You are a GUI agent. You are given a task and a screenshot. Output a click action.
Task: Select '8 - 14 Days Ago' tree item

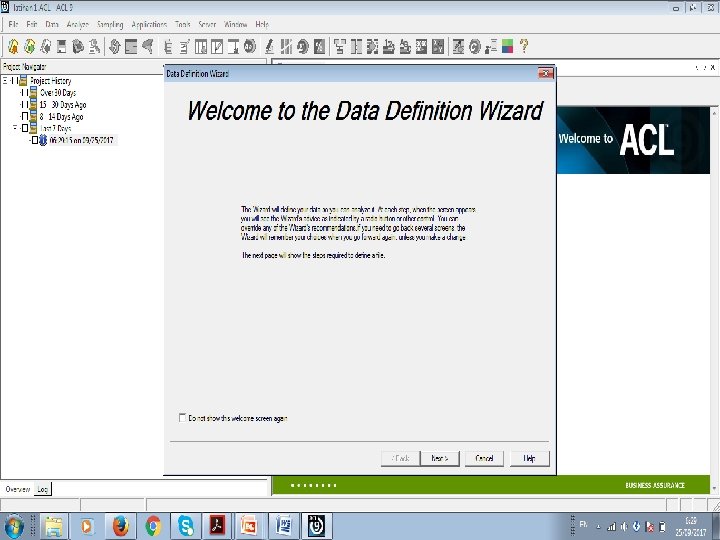tap(62, 117)
